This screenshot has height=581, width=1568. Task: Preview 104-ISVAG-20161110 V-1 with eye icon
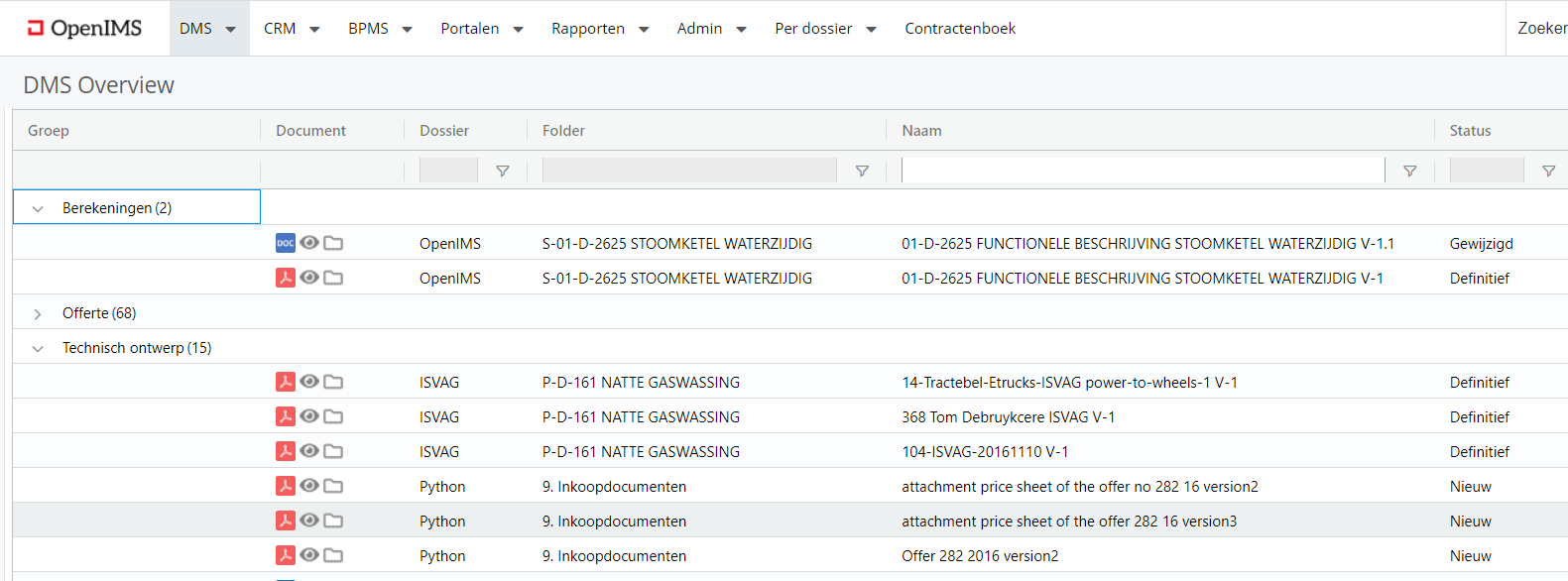point(309,450)
